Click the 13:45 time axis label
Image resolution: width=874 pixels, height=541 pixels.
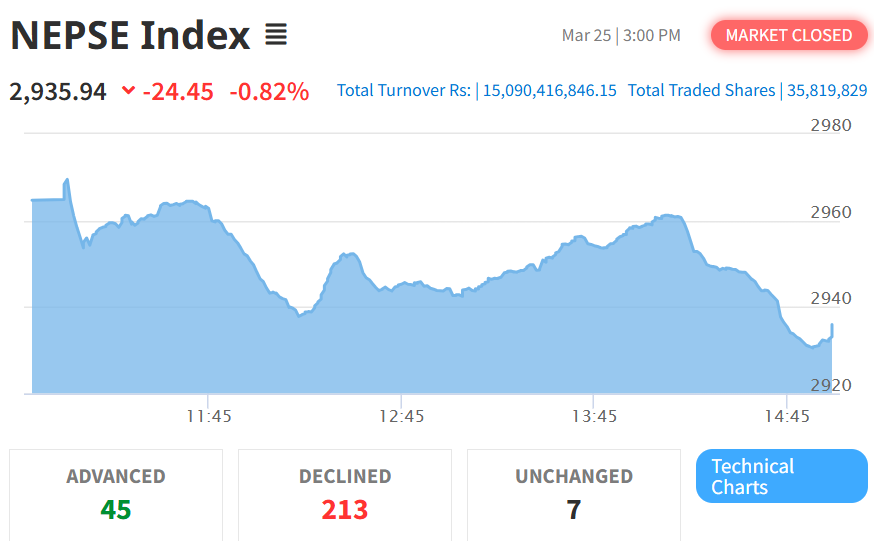(593, 415)
